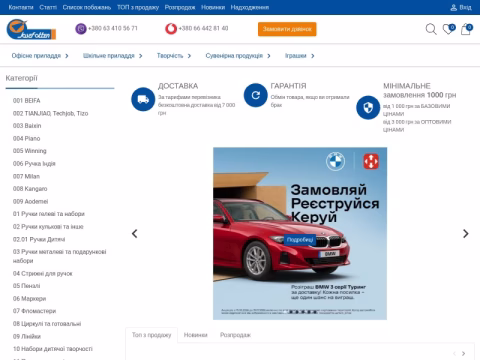The image size is (480, 360).
Task: Click the Вхід login link
Action: [x=465, y=7]
